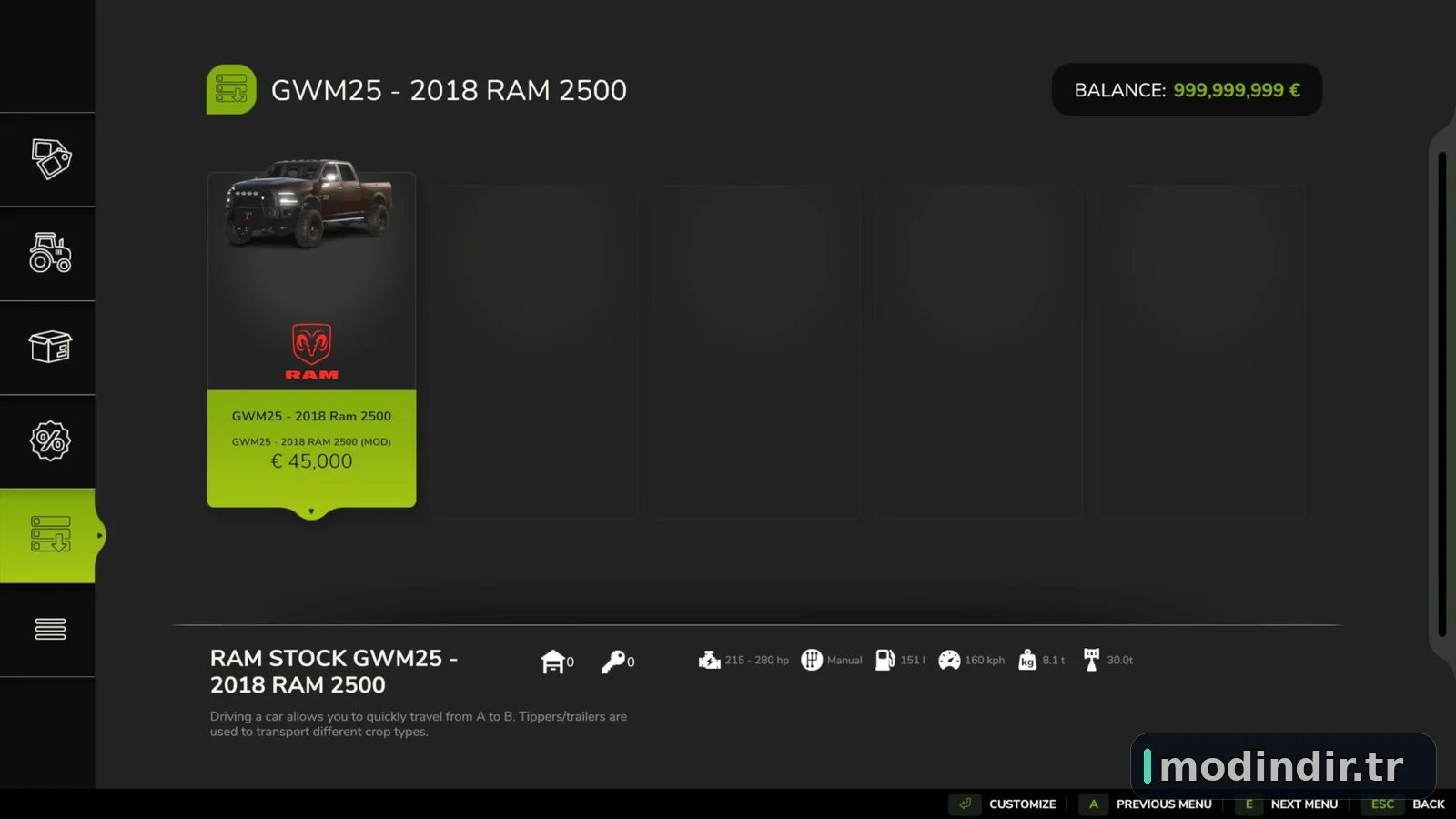Click the 215 - 280 hp value
This screenshot has width=1456, height=819.
(757, 661)
